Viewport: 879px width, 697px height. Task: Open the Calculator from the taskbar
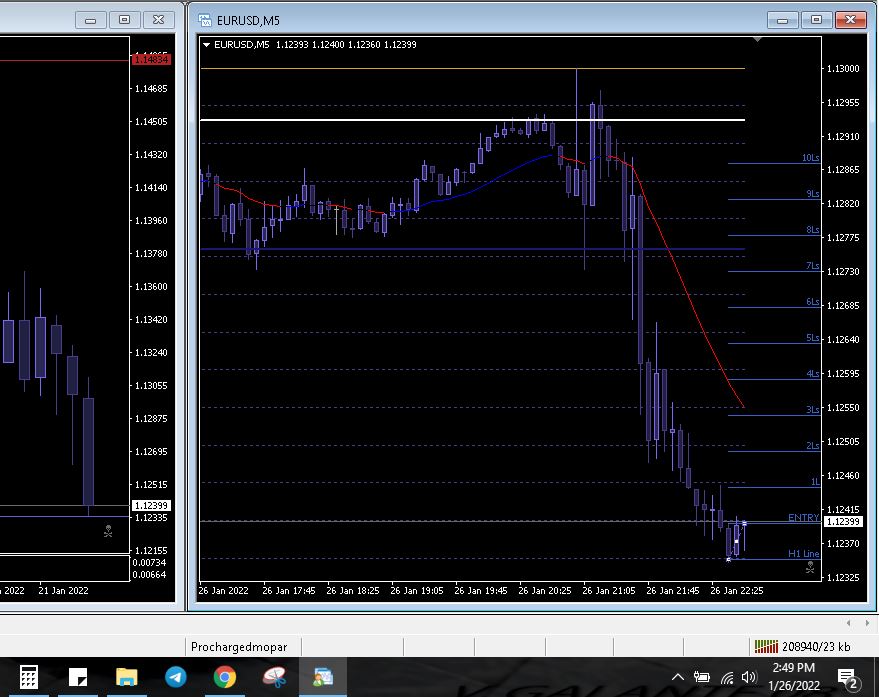[x=29, y=677]
